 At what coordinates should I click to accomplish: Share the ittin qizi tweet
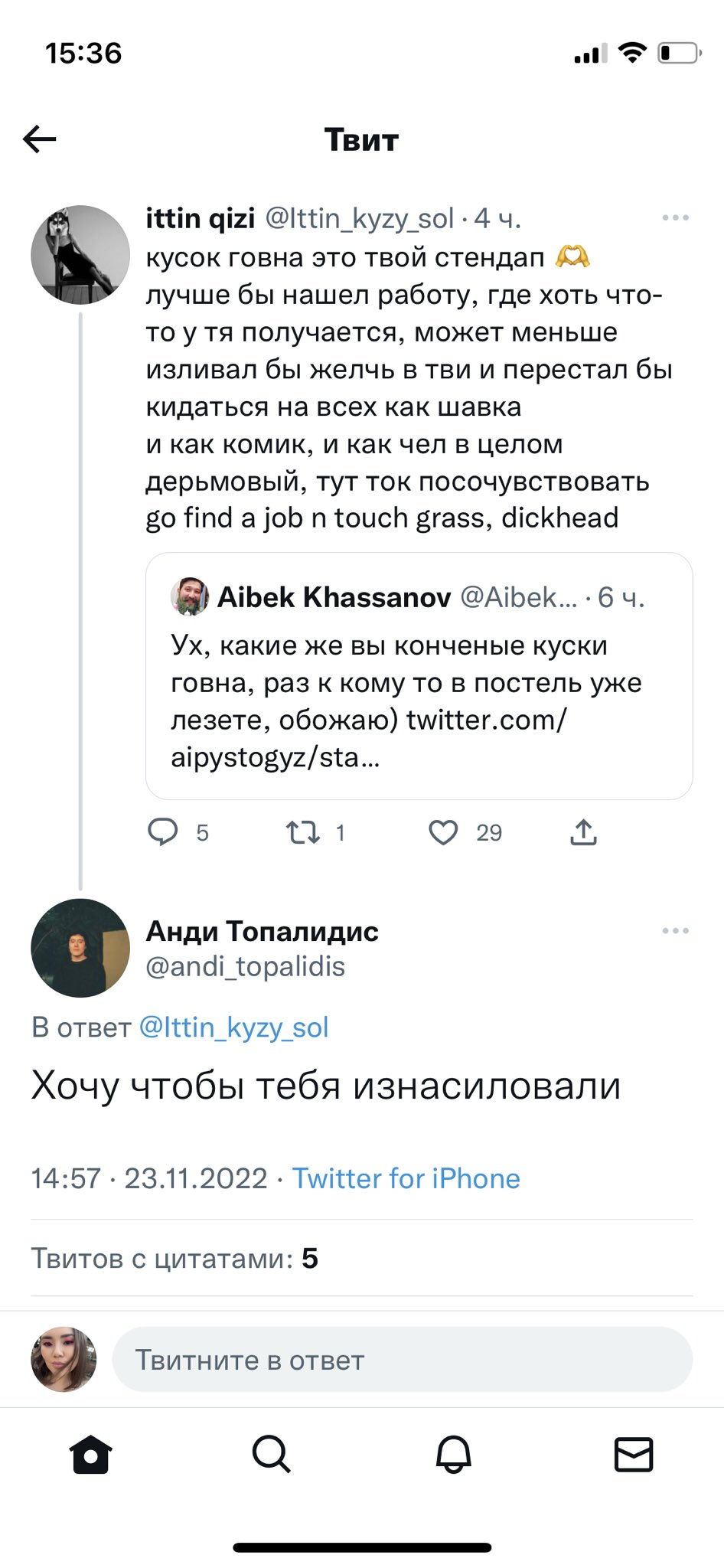click(x=583, y=831)
